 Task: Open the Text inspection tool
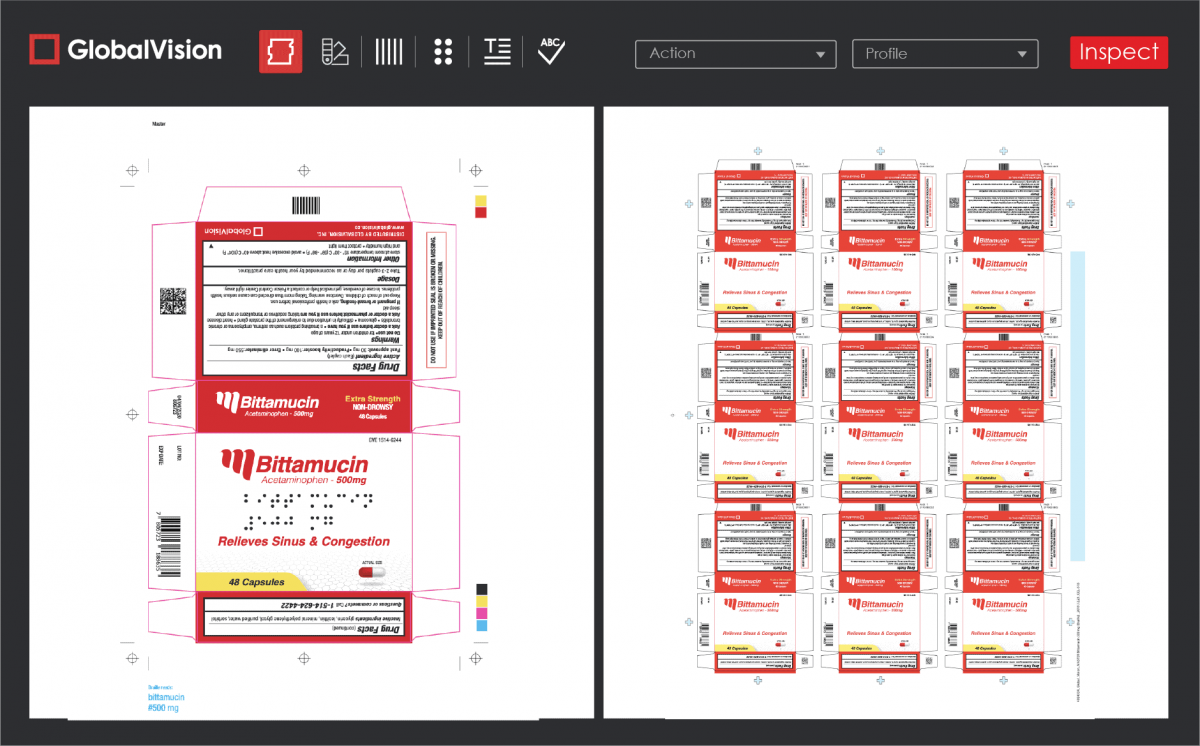pyautogui.click(x=497, y=51)
